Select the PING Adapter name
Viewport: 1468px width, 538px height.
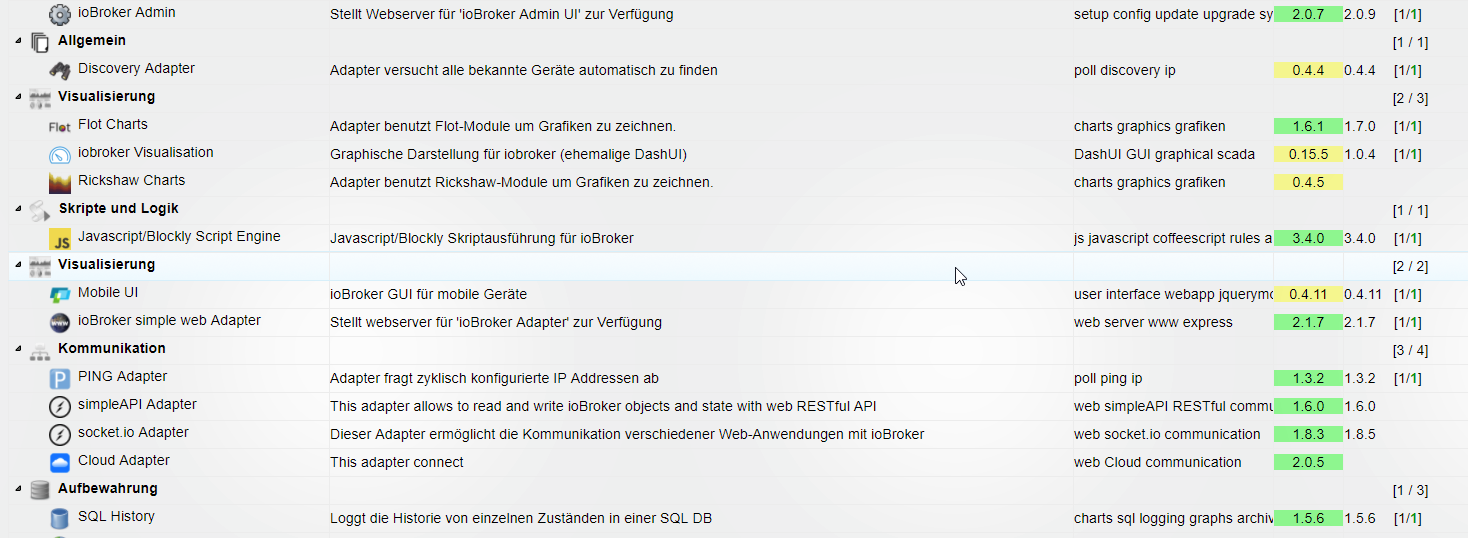[122, 377]
